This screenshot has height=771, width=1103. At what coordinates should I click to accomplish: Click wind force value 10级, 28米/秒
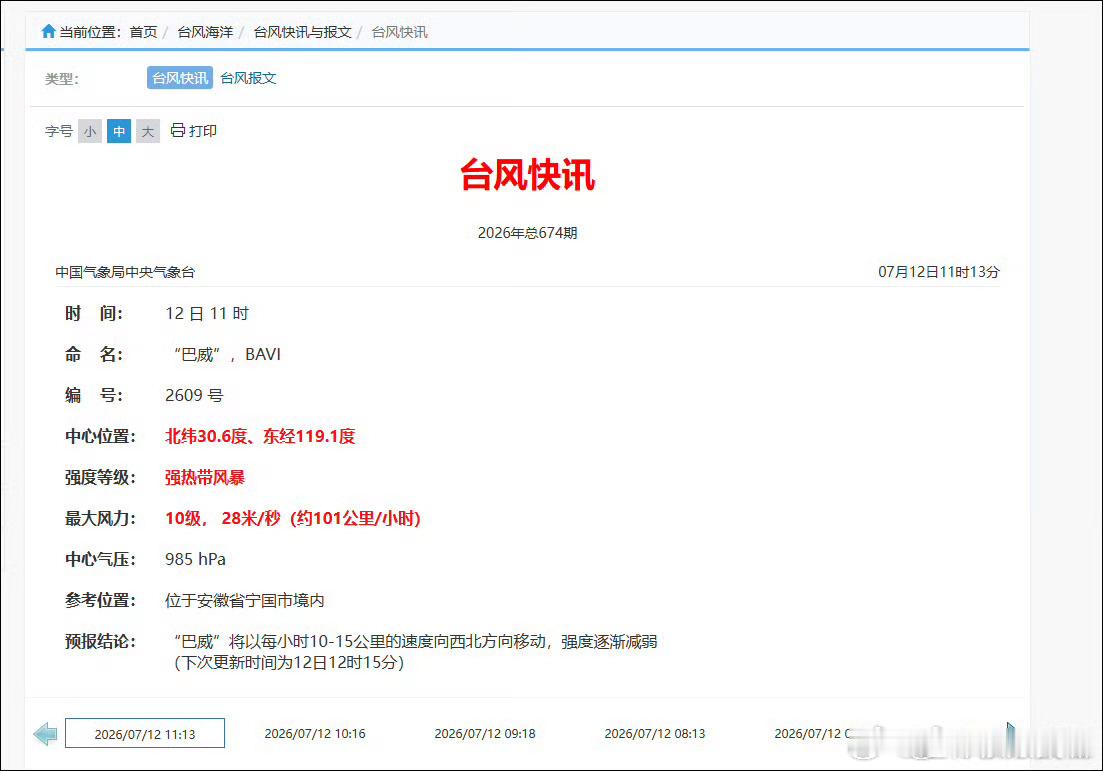[x=293, y=518]
